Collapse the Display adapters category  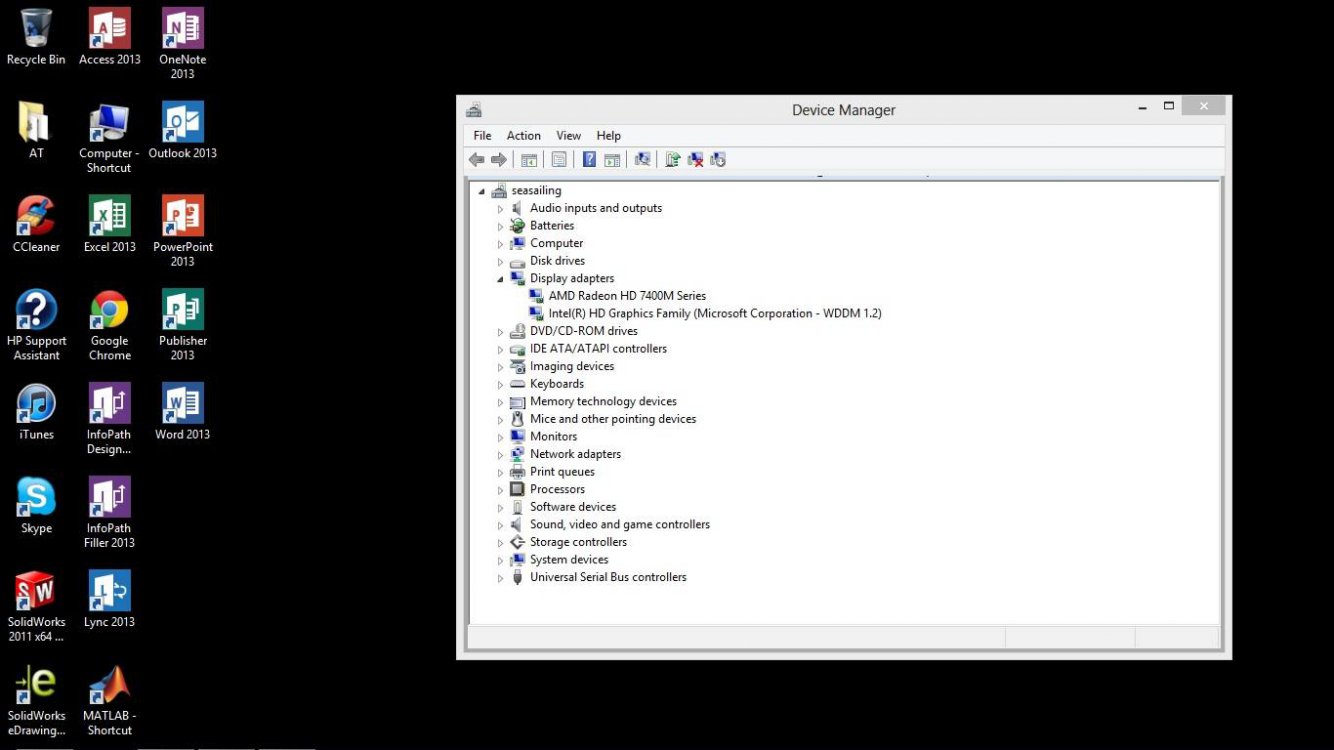[x=501, y=279]
